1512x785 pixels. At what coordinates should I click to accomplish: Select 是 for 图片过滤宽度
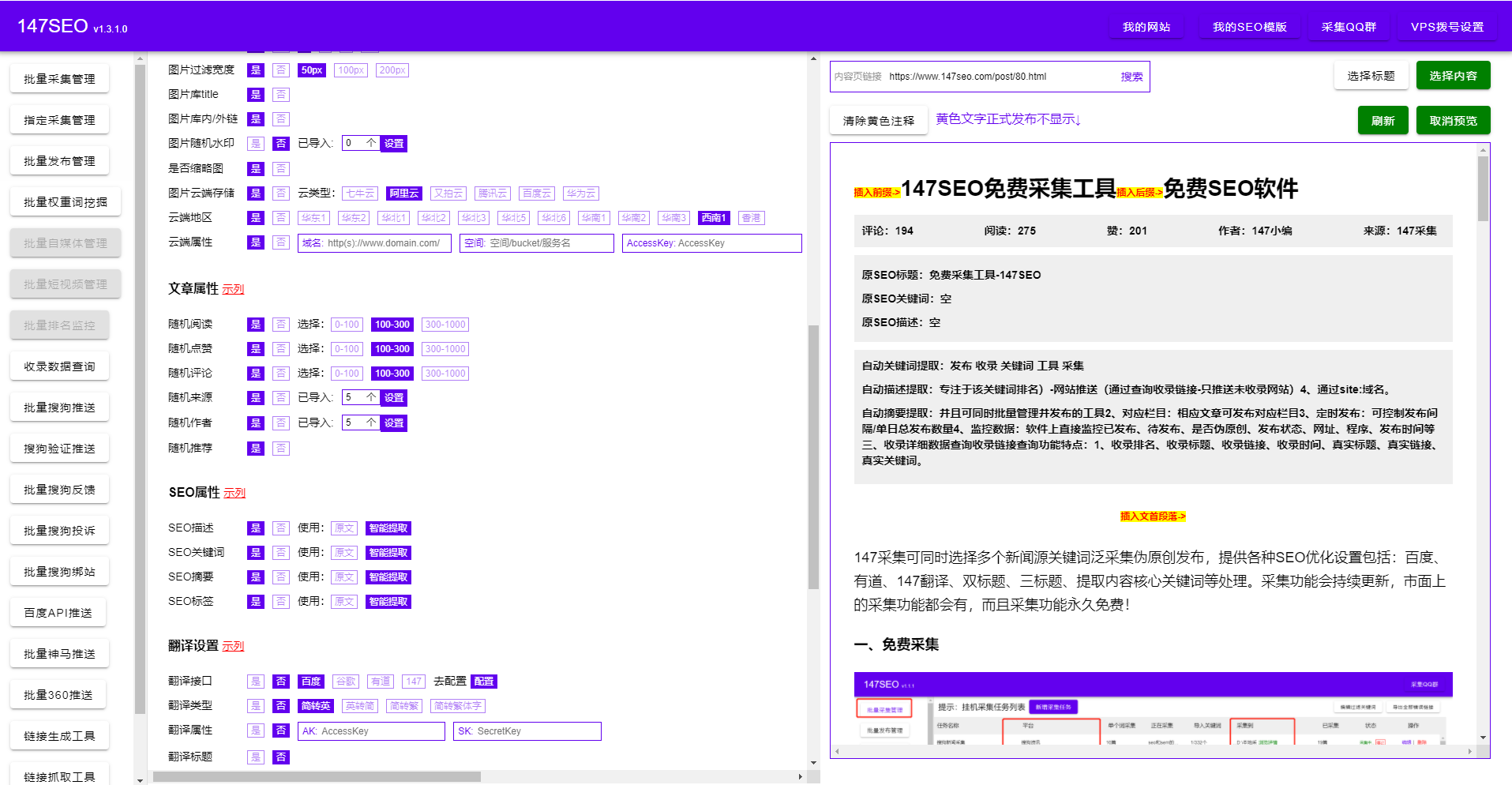point(256,70)
